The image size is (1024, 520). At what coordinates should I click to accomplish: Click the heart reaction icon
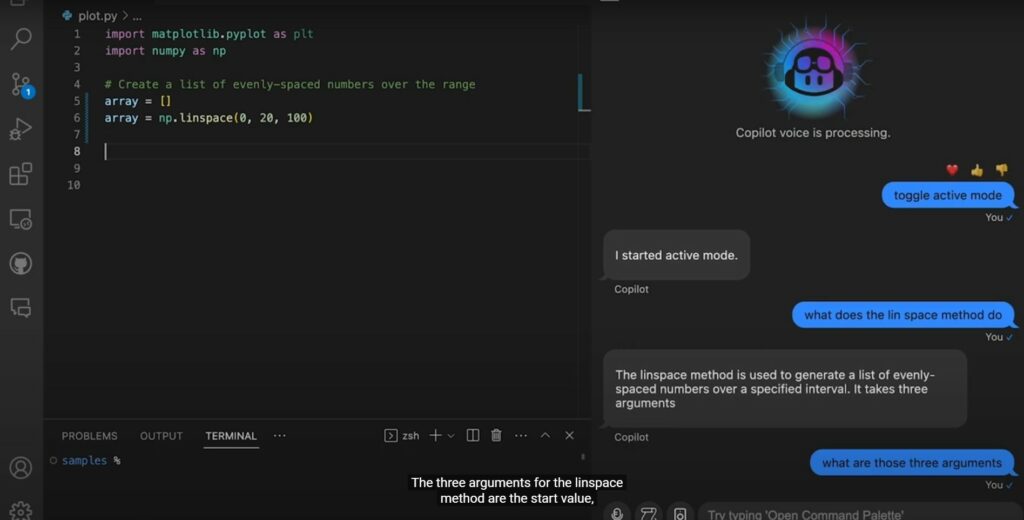tap(952, 170)
